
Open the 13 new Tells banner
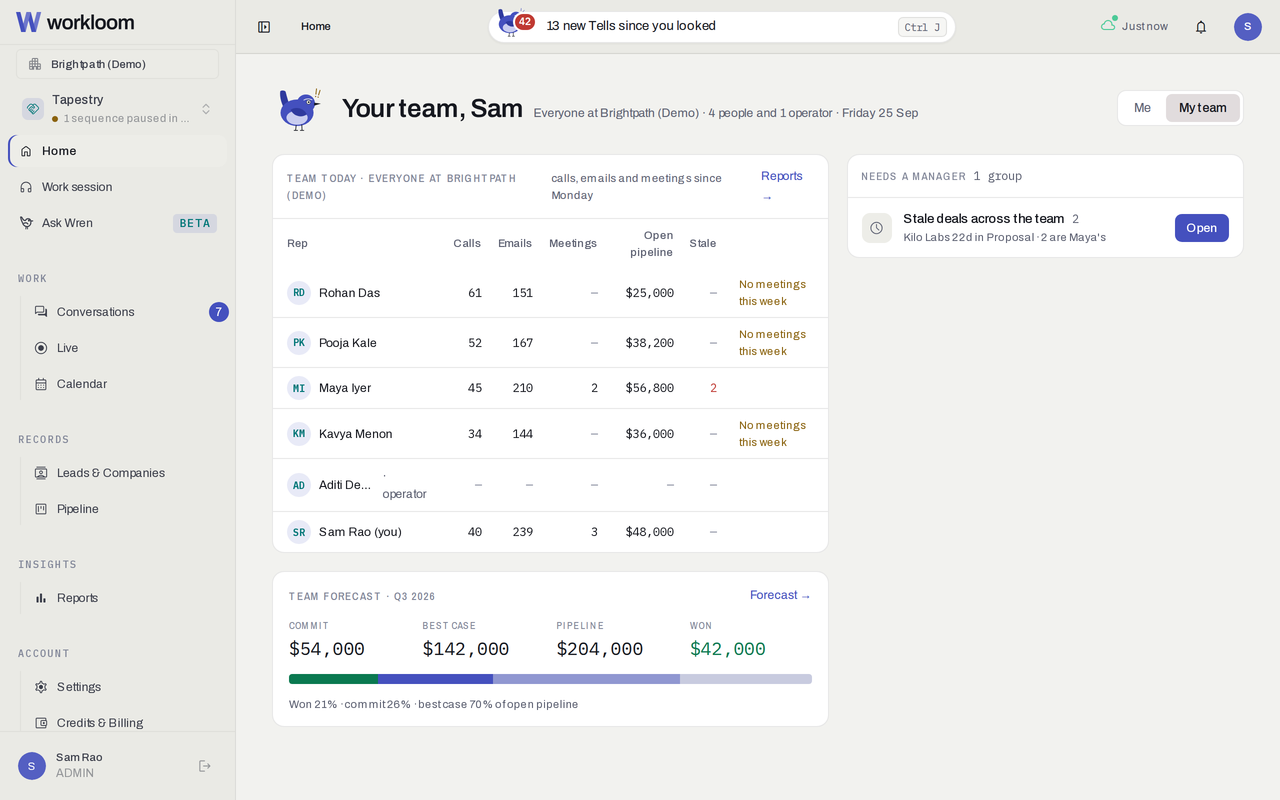(722, 27)
